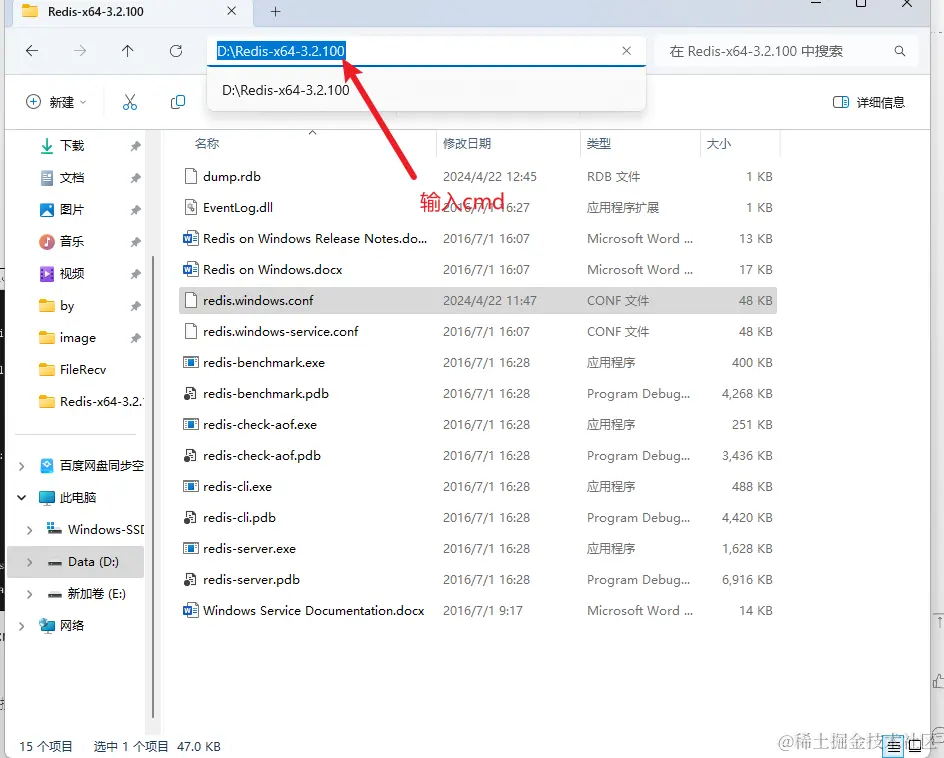Click the redis-check-aof.pdb file icon

pyautogui.click(x=191, y=456)
